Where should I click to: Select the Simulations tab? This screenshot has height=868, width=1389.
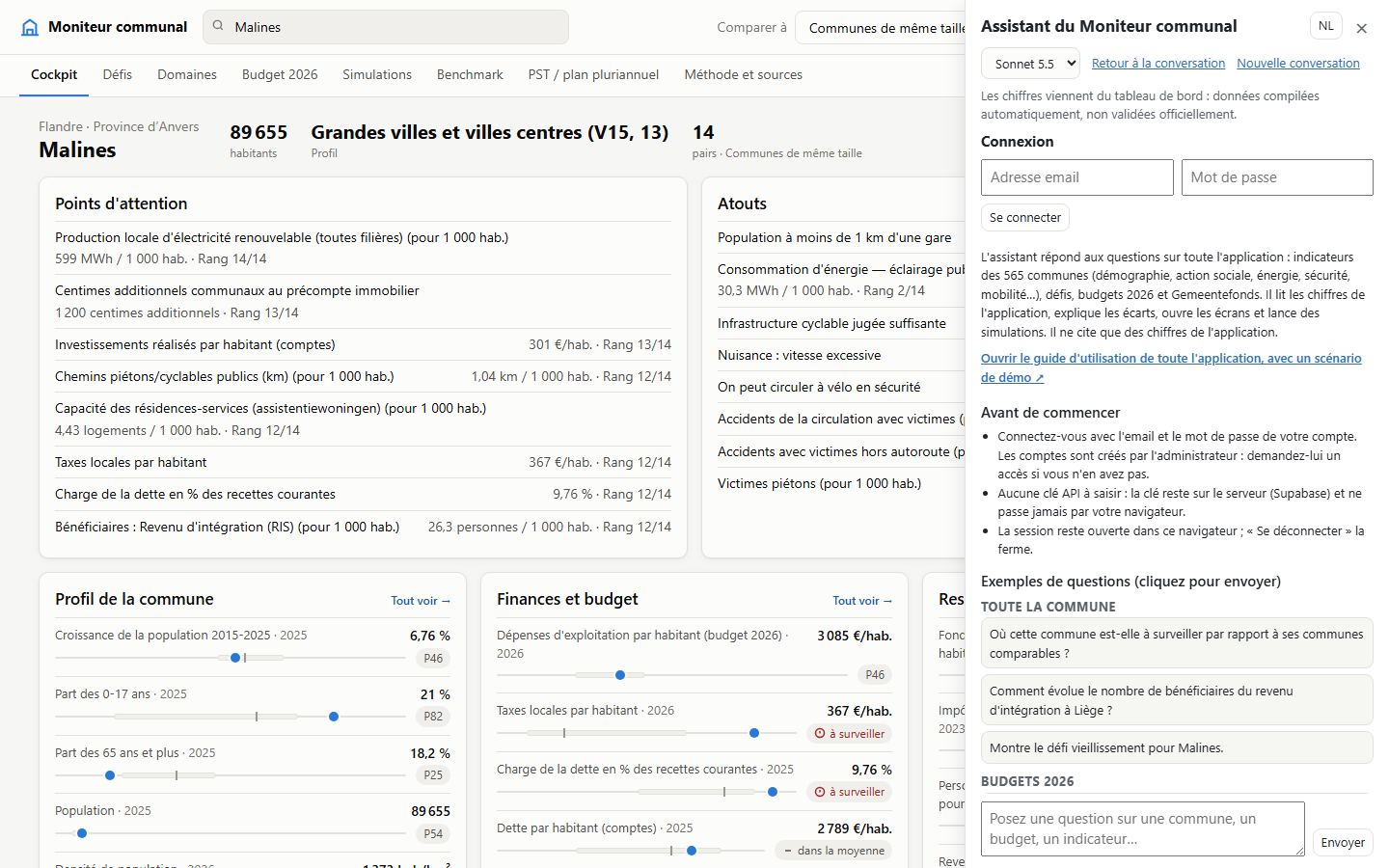[377, 74]
